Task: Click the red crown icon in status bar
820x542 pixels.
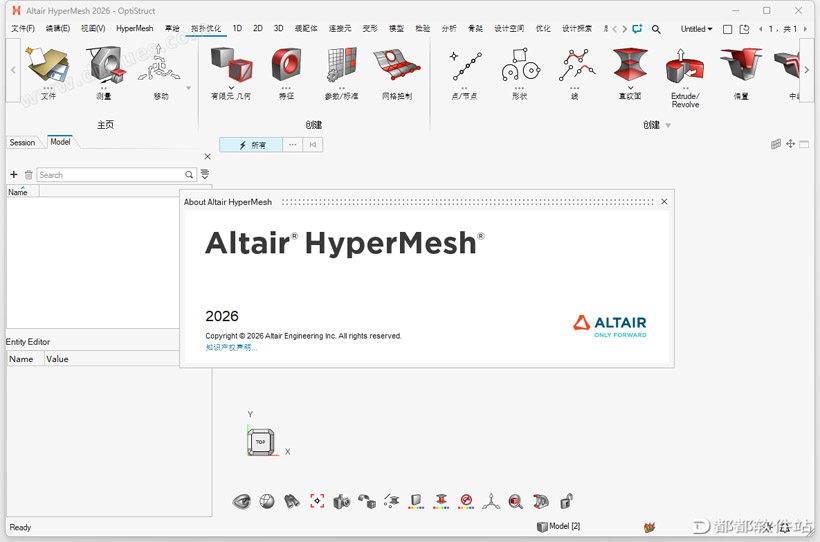Action: 650,527
